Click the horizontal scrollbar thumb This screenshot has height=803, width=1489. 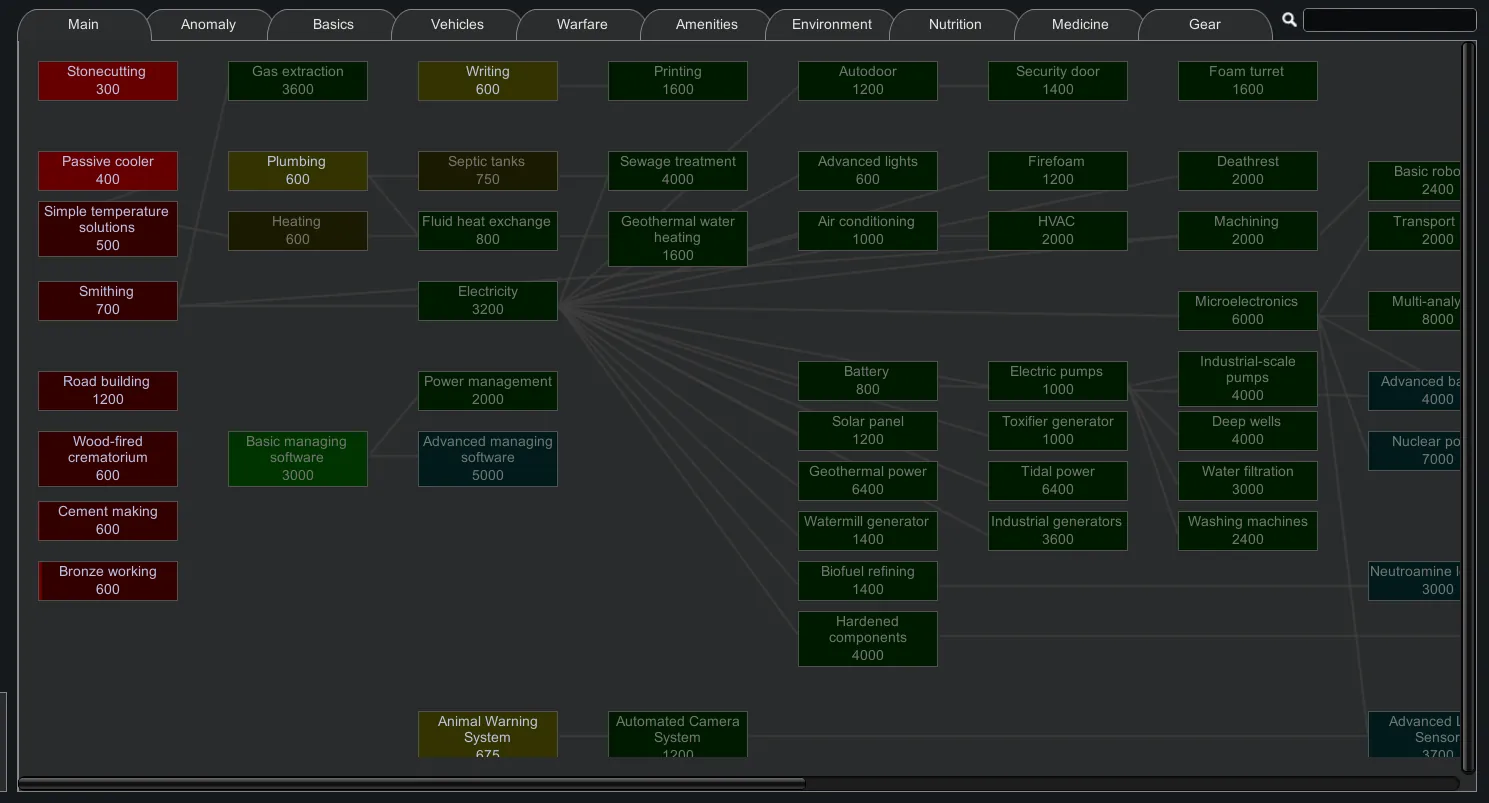pyautogui.click(x=411, y=783)
